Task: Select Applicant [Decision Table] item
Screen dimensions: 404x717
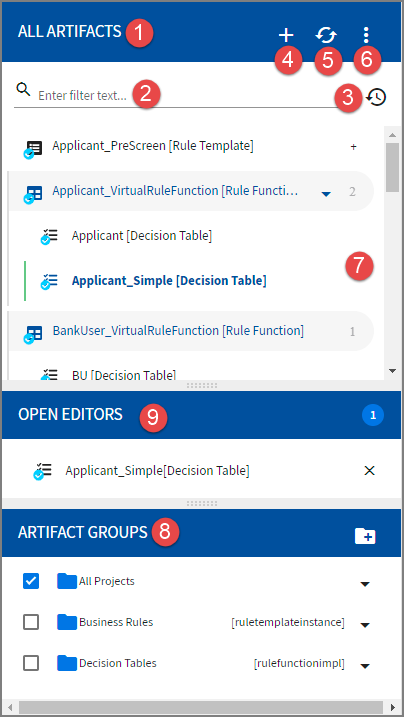Action: [x=142, y=236]
